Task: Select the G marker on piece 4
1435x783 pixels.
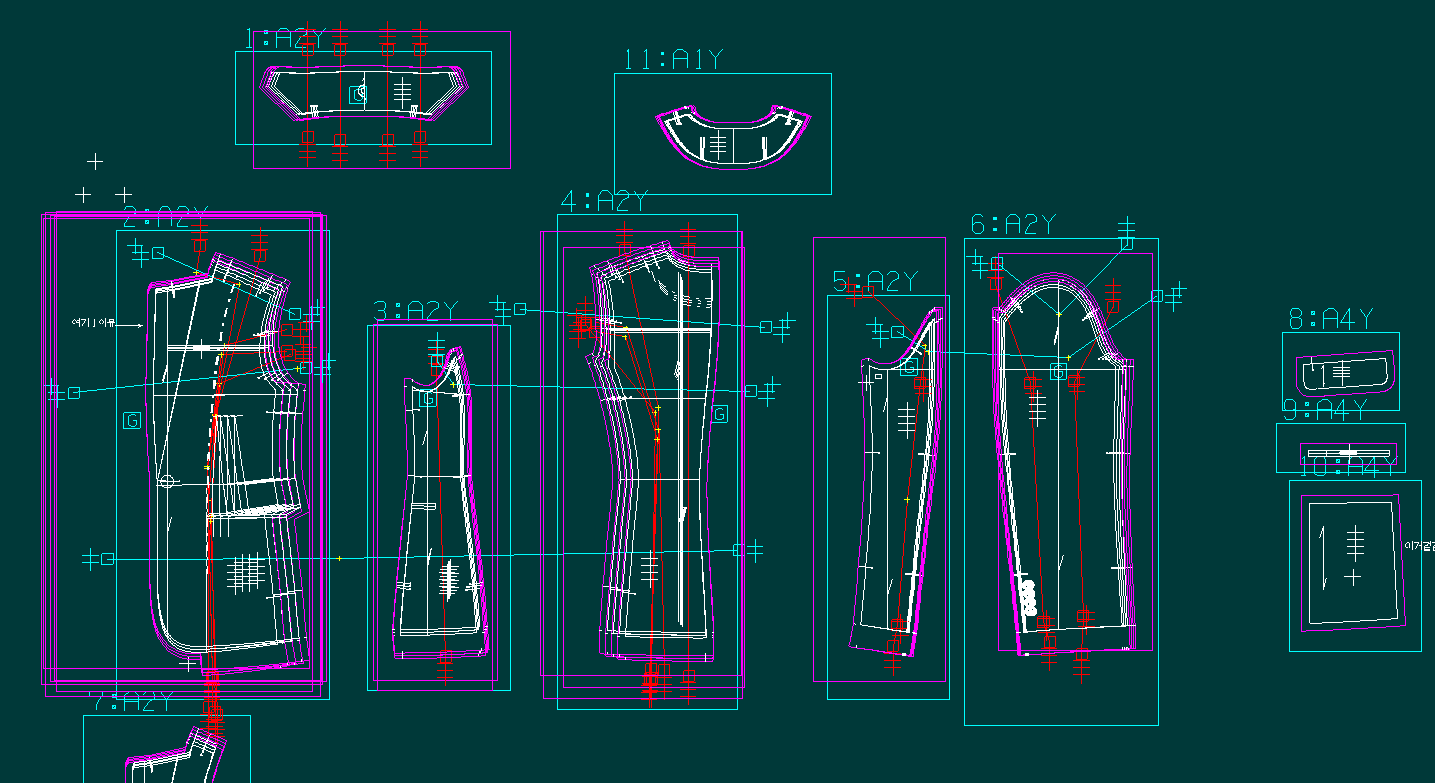Action: click(720, 413)
